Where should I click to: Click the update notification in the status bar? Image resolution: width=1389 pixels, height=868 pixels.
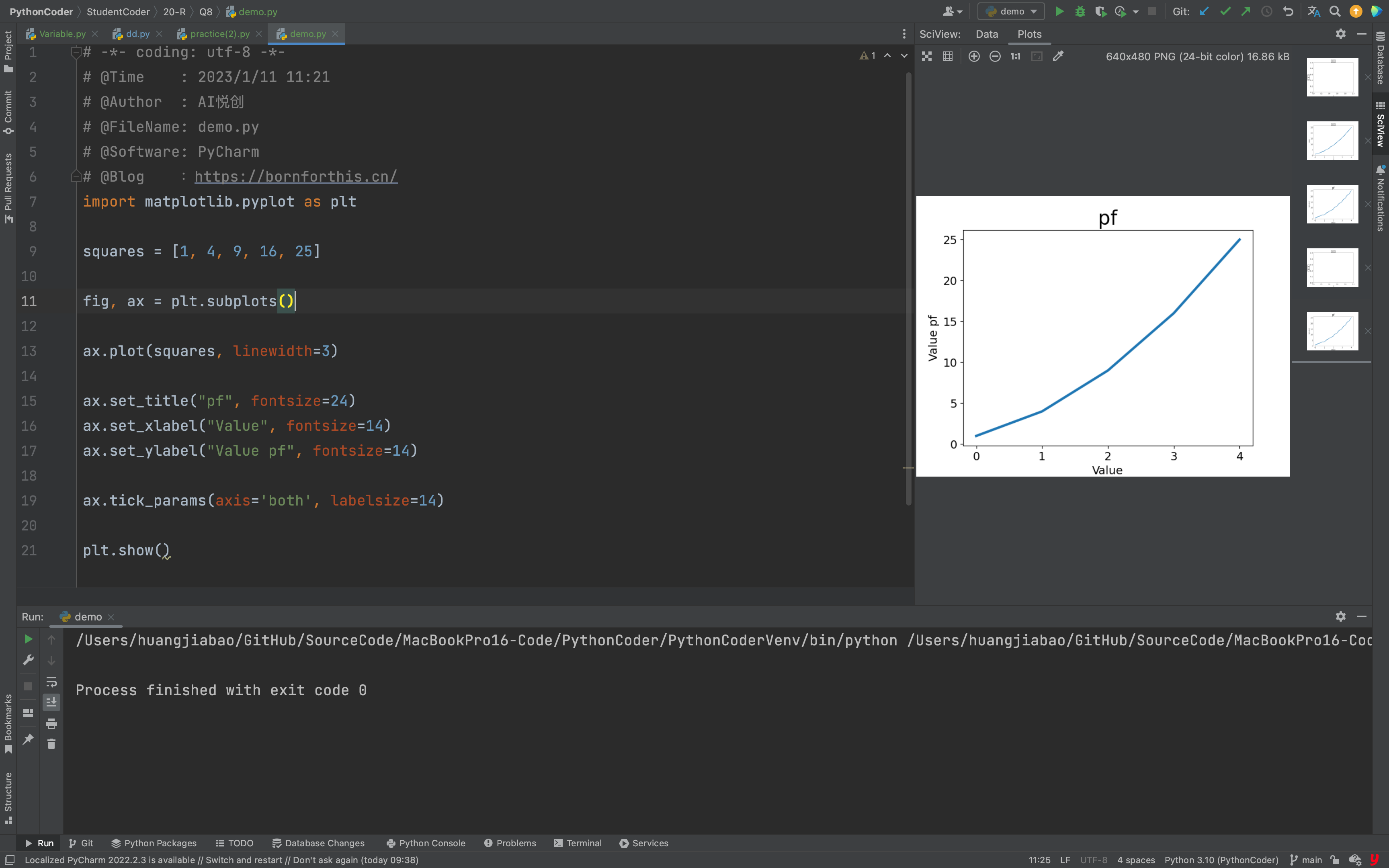pyautogui.click(x=221, y=860)
